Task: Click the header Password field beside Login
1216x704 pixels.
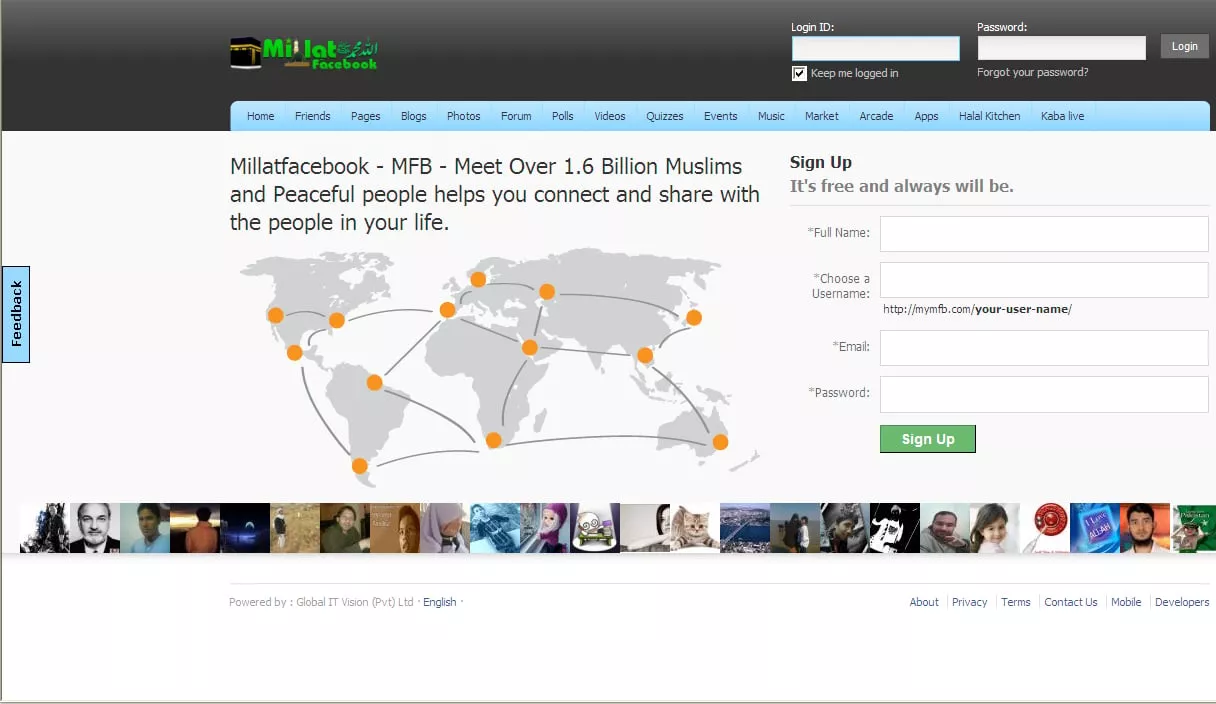Action: pyautogui.click(x=1062, y=48)
